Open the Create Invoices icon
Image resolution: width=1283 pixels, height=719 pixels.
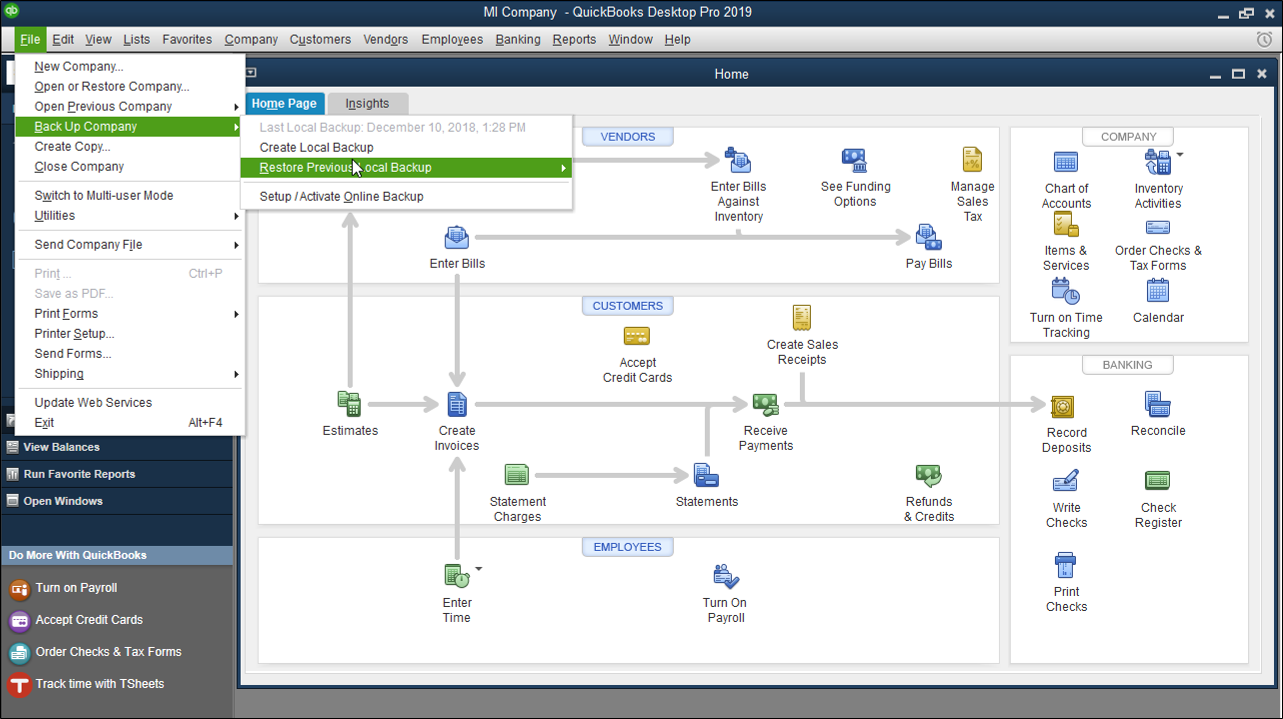pos(457,404)
